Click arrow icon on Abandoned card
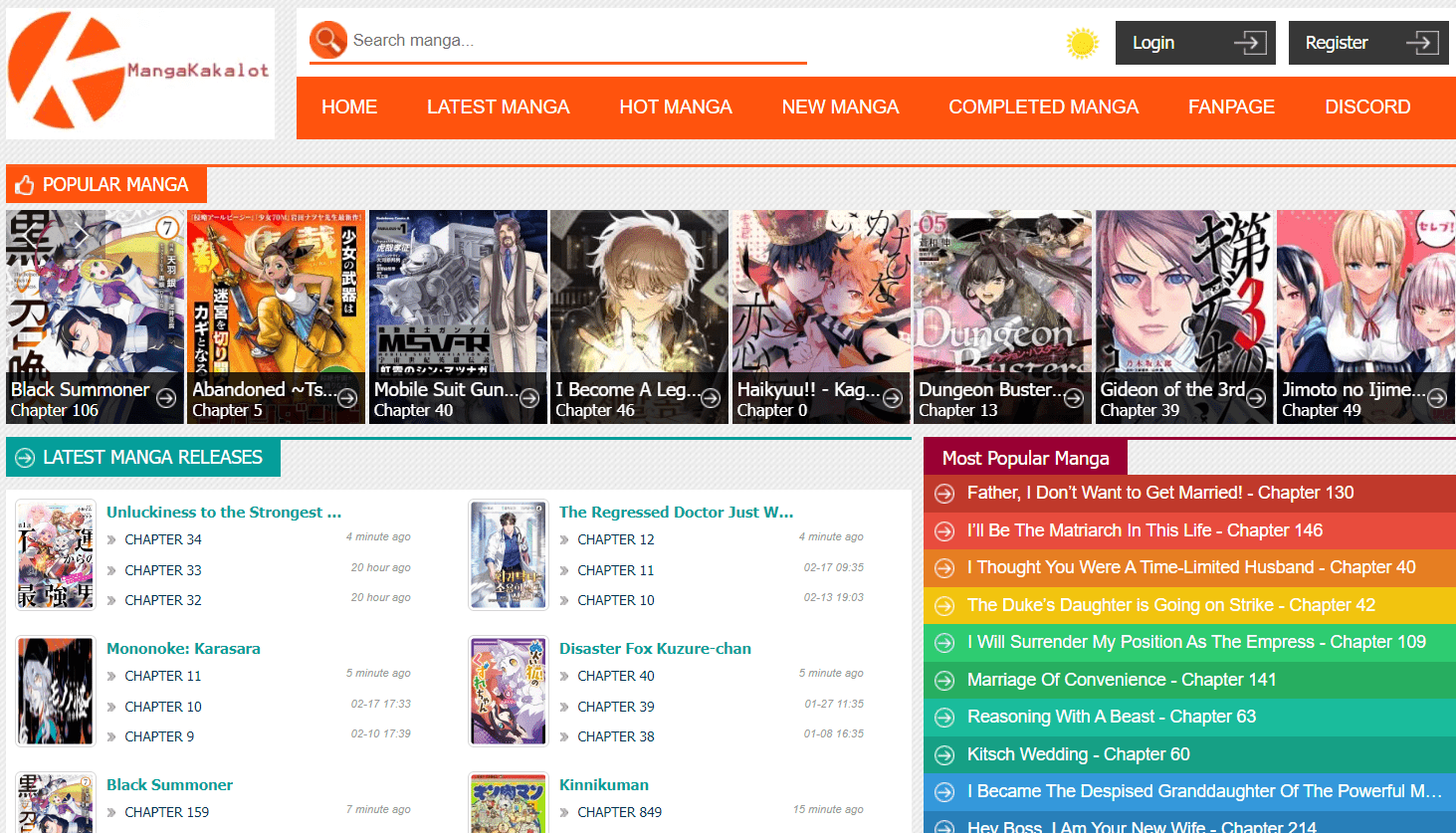Viewport: 1456px width, 833px height. tap(347, 398)
